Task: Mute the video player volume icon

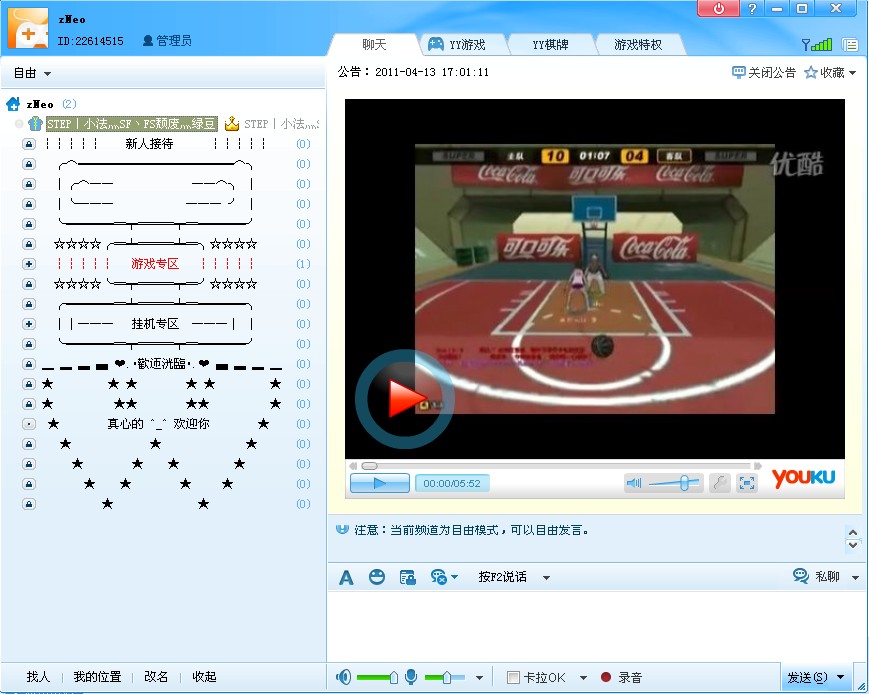Action: [633, 483]
